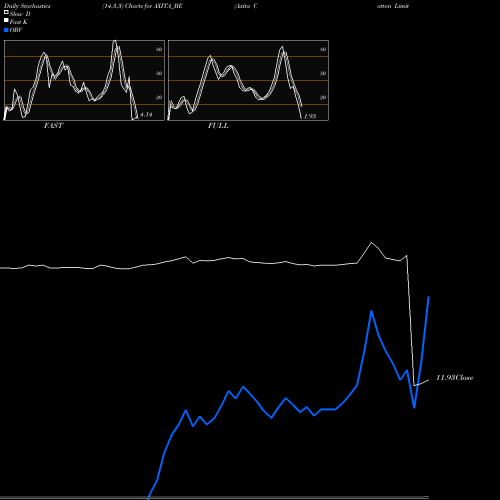Click the 50 level label in FAST chart
The width and height of the screenshot is (500, 500).
coord(159,73)
